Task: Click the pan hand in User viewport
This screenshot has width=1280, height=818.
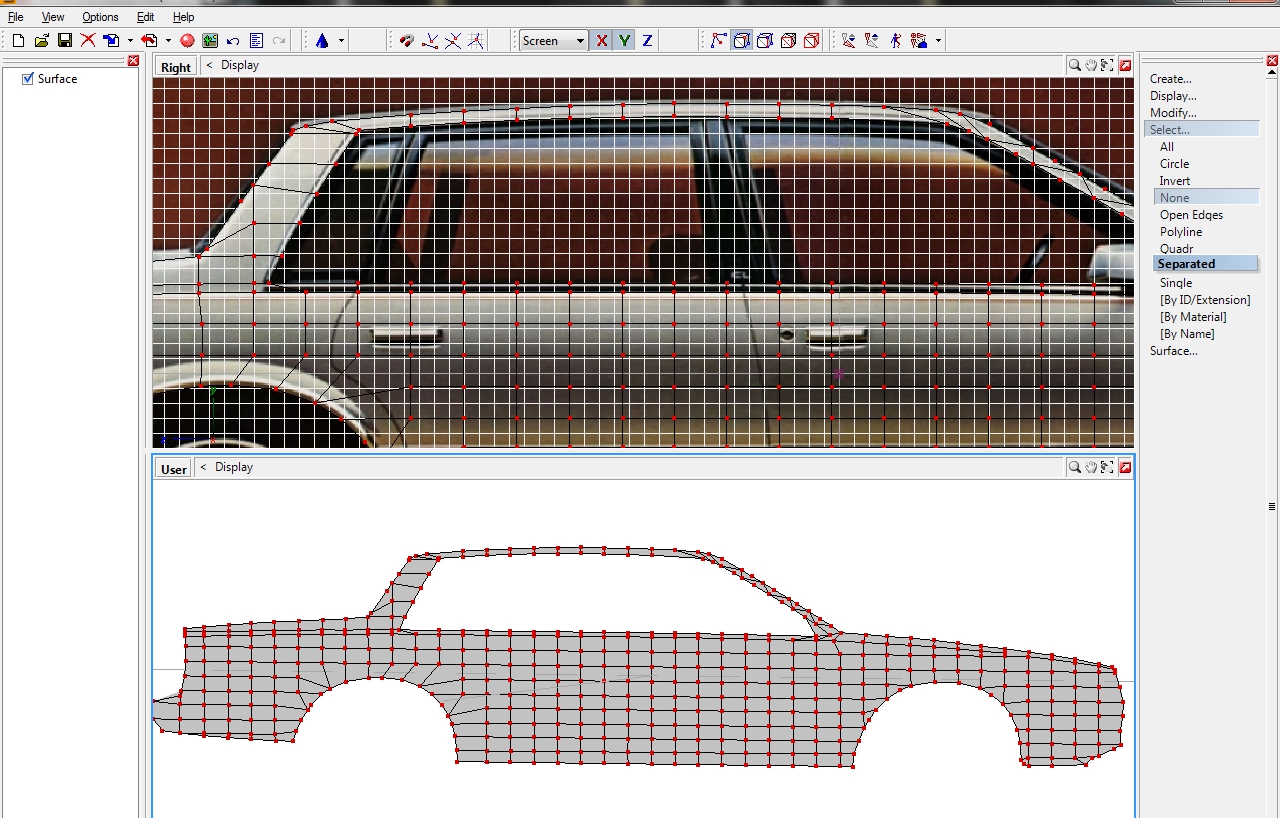Action: coord(1091,467)
